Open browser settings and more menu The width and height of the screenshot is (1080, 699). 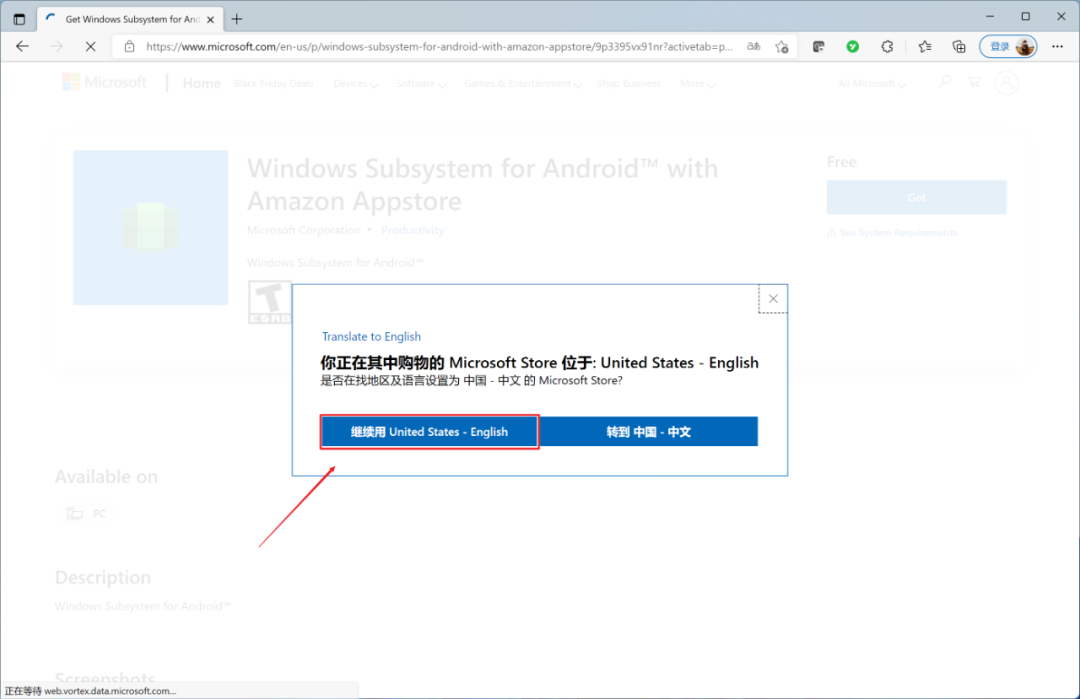[x=1057, y=46]
